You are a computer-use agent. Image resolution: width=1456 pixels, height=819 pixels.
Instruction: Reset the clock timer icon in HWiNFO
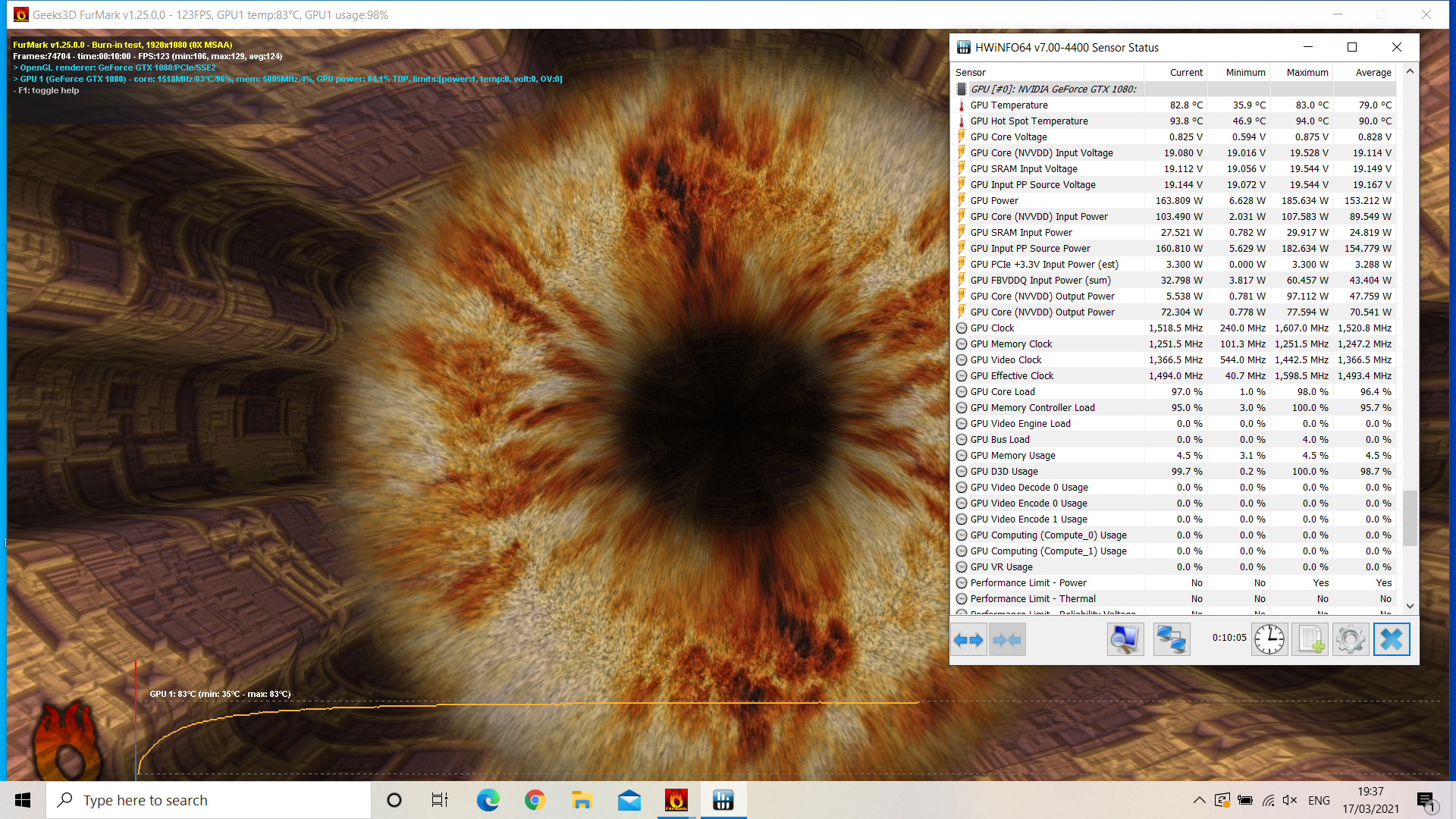1269,640
